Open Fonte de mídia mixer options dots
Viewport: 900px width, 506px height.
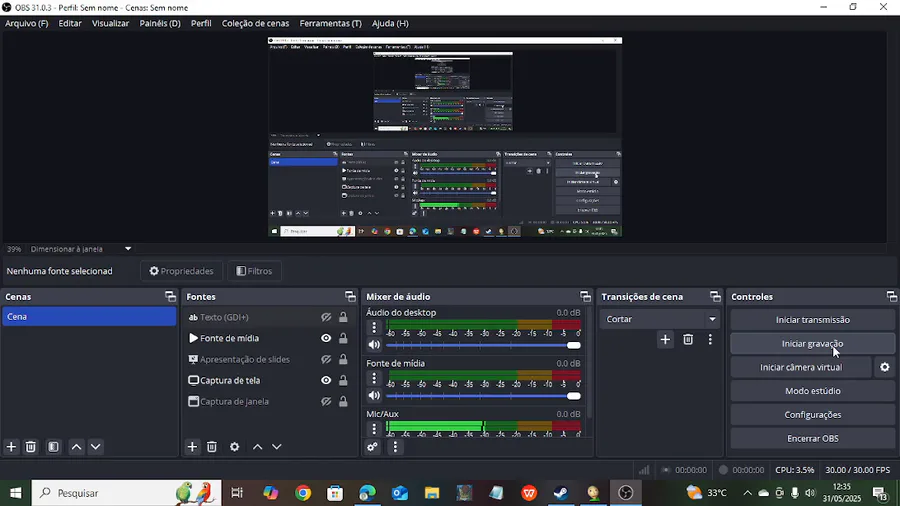pos(374,377)
